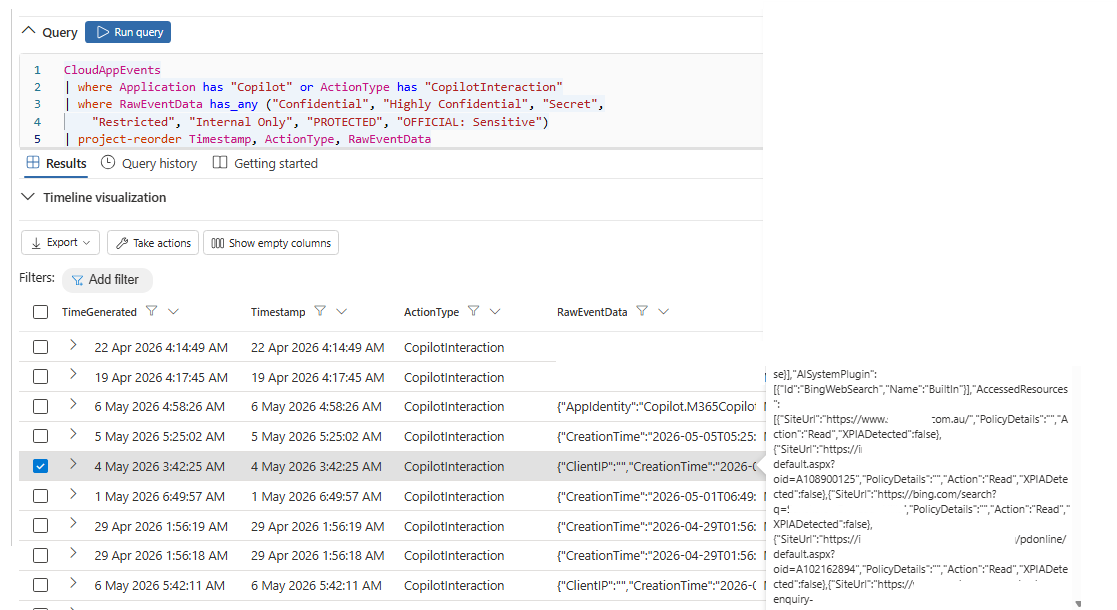Toggle the select-all rows checkbox
The height and width of the screenshot is (610, 1117).
click(41, 312)
